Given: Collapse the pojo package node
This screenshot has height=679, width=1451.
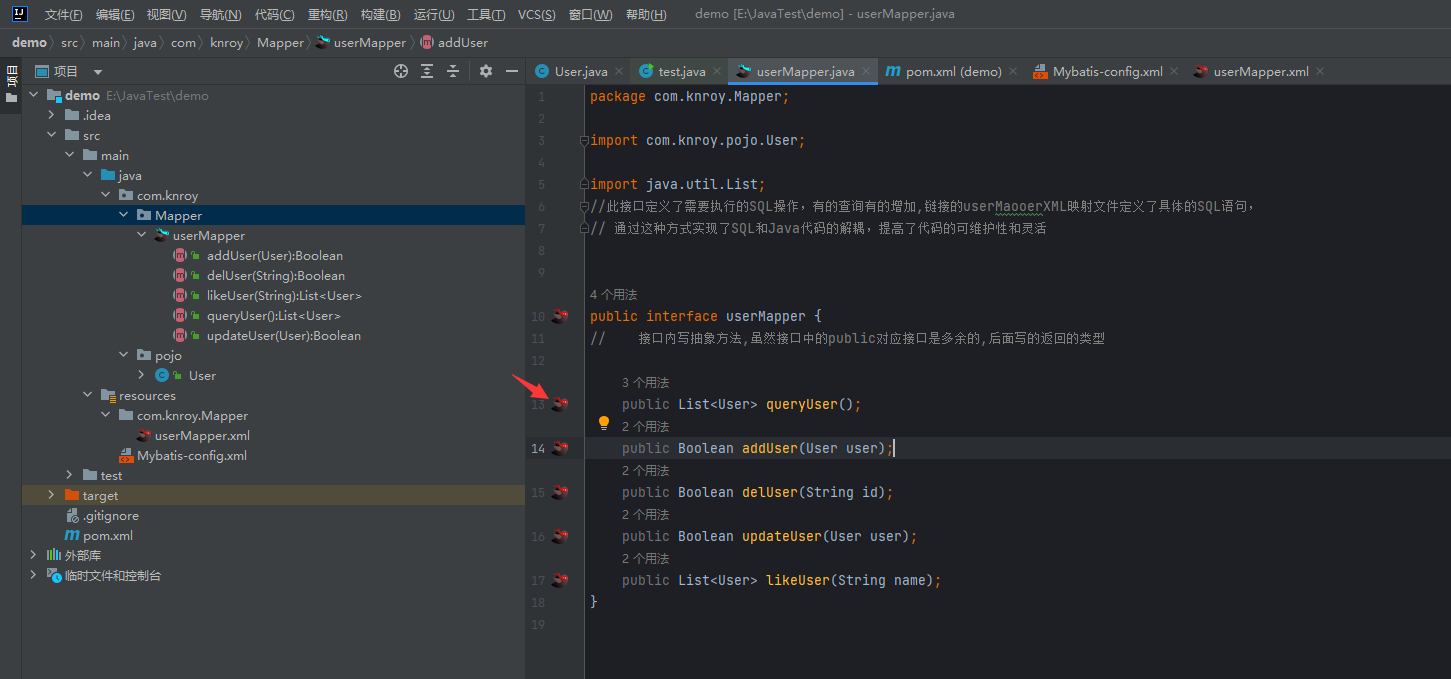Looking at the screenshot, I should [123, 356].
